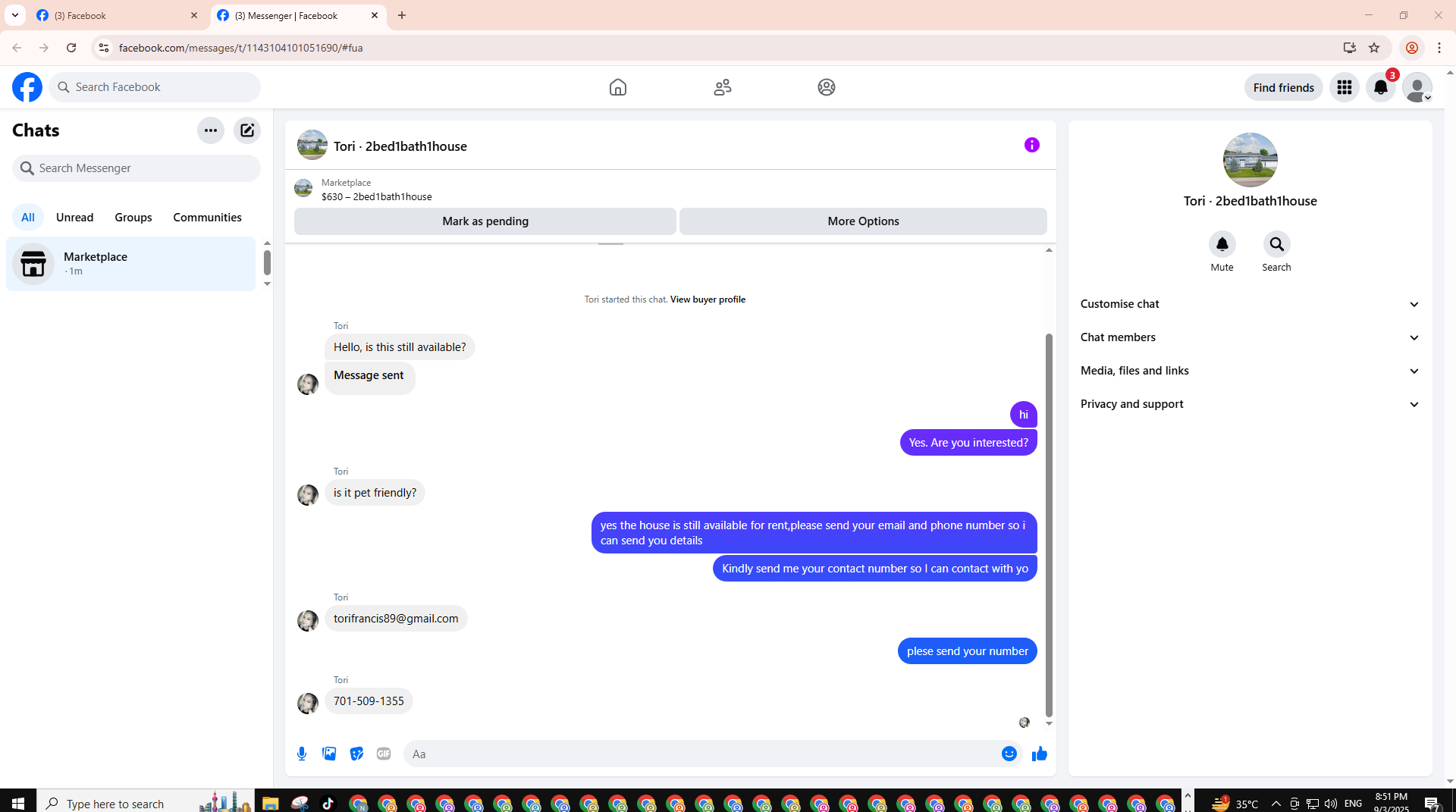Expand Media, files and links section

tap(1250, 371)
